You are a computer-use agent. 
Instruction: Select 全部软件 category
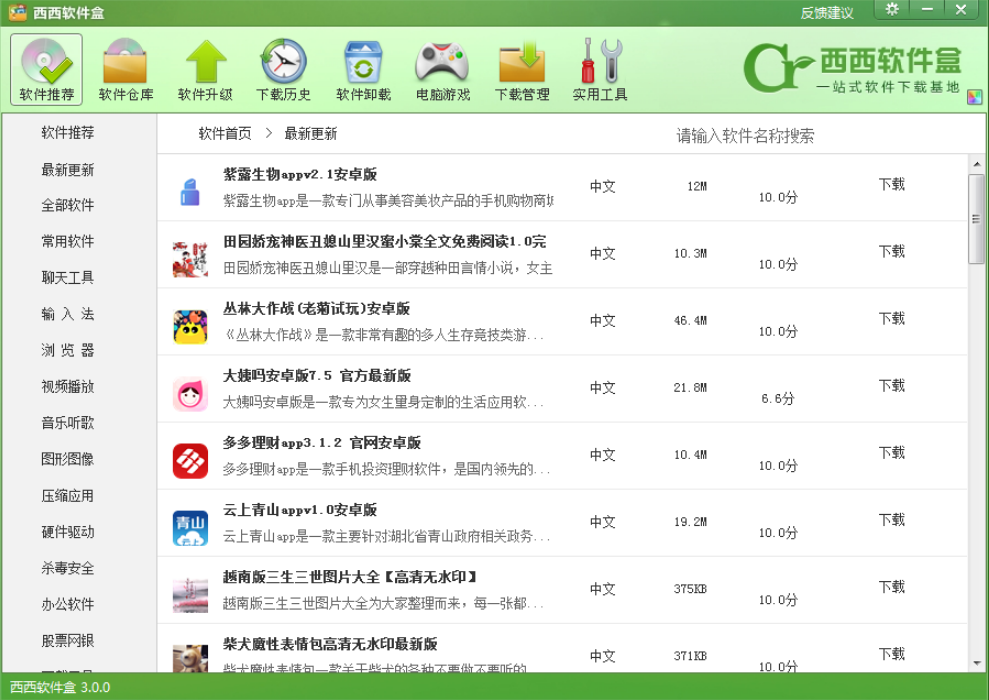(x=67, y=205)
